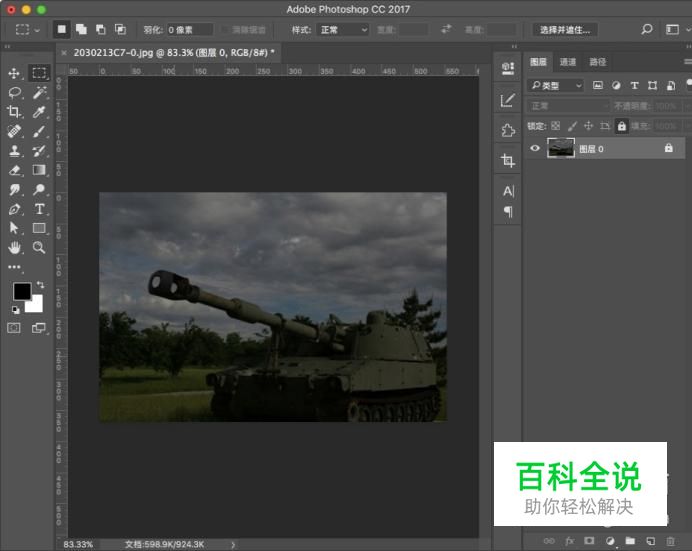Open the Paragraph panel icon
The height and width of the screenshot is (551, 692).
[x=508, y=212]
